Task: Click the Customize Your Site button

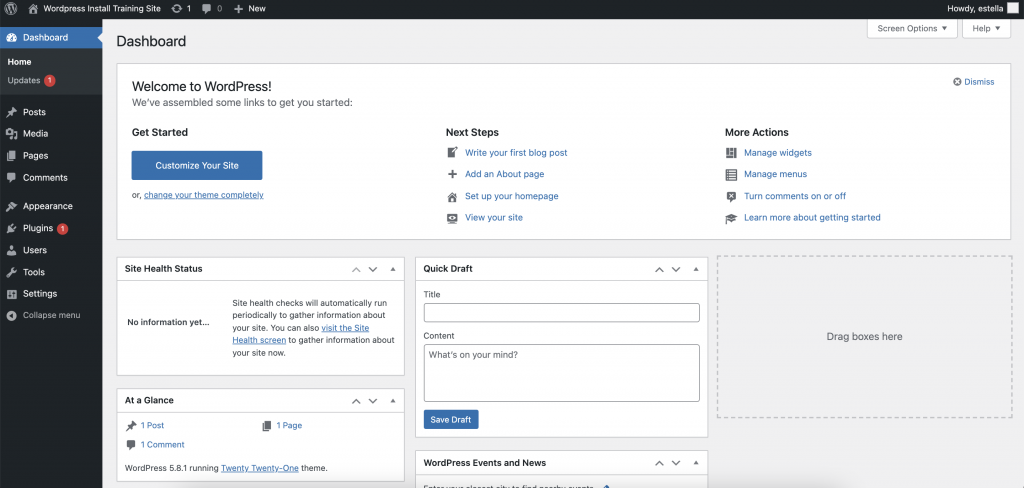Action: tap(197, 166)
